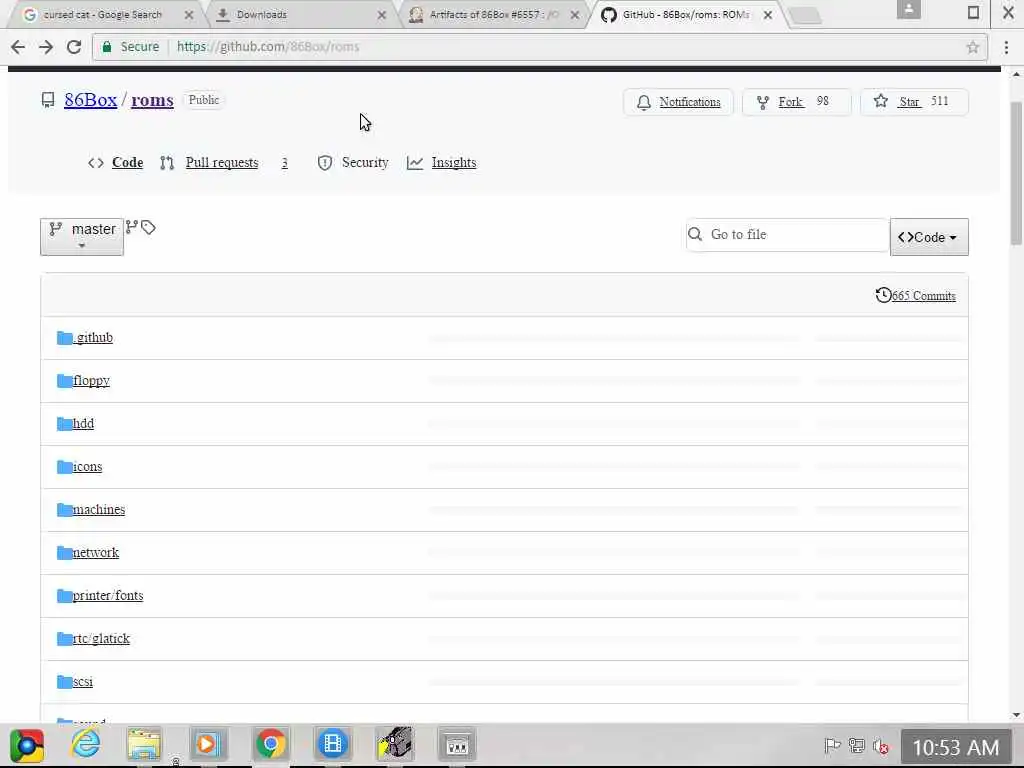The height and width of the screenshot is (768, 1024).
Task: Click the machines folder icon
Action: coord(64,510)
